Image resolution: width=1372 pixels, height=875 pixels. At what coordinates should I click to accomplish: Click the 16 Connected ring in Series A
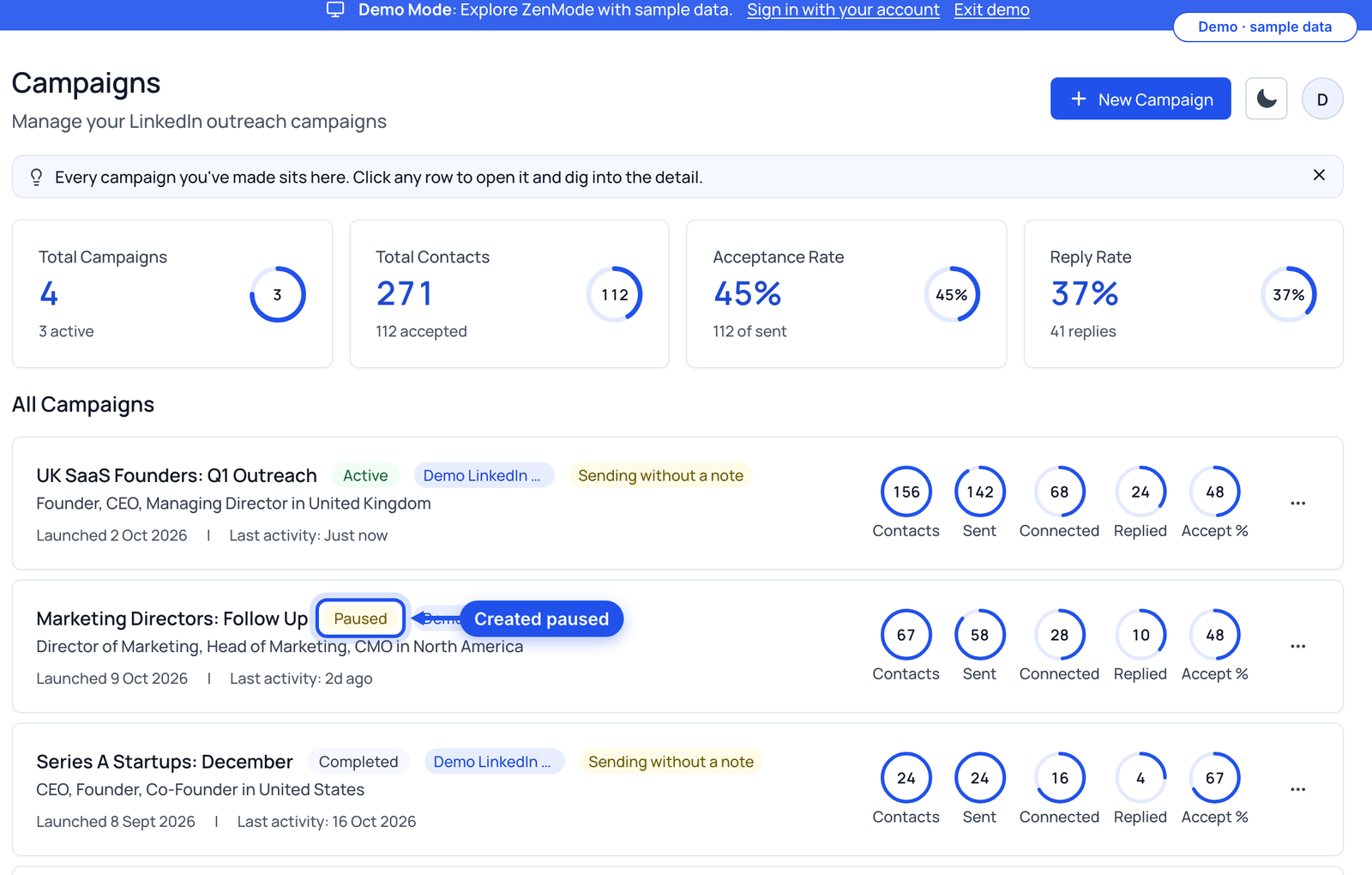tap(1060, 778)
